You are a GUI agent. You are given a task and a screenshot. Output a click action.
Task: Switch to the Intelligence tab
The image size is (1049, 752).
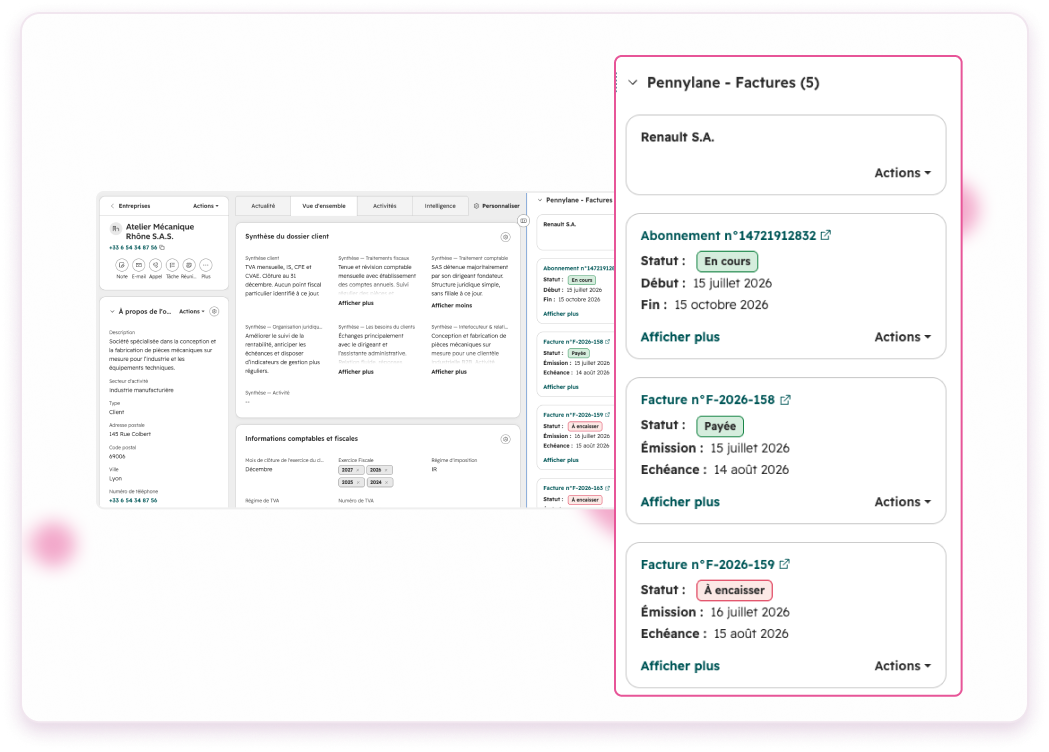[x=440, y=206]
